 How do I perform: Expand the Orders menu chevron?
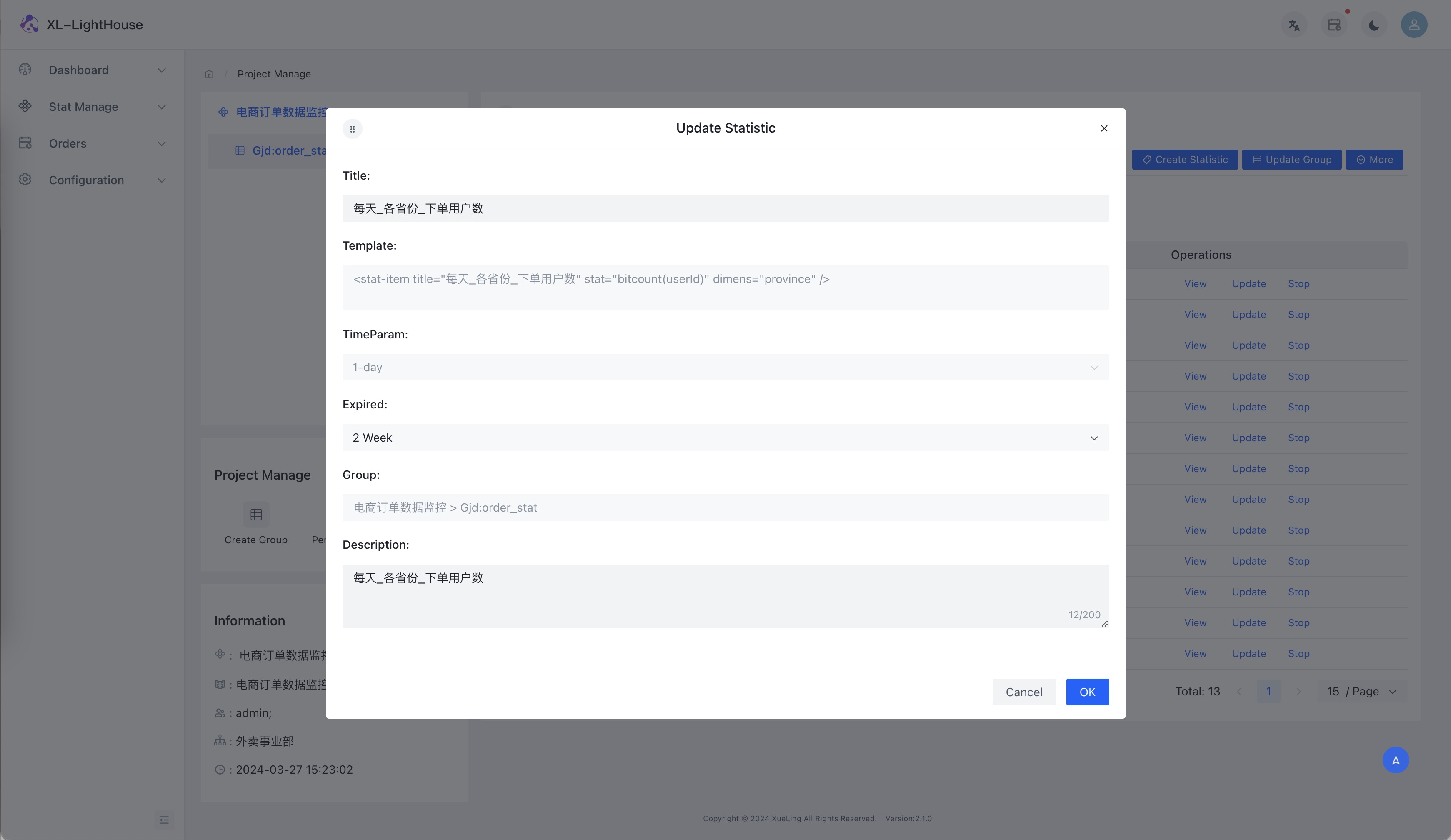tap(162, 143)
